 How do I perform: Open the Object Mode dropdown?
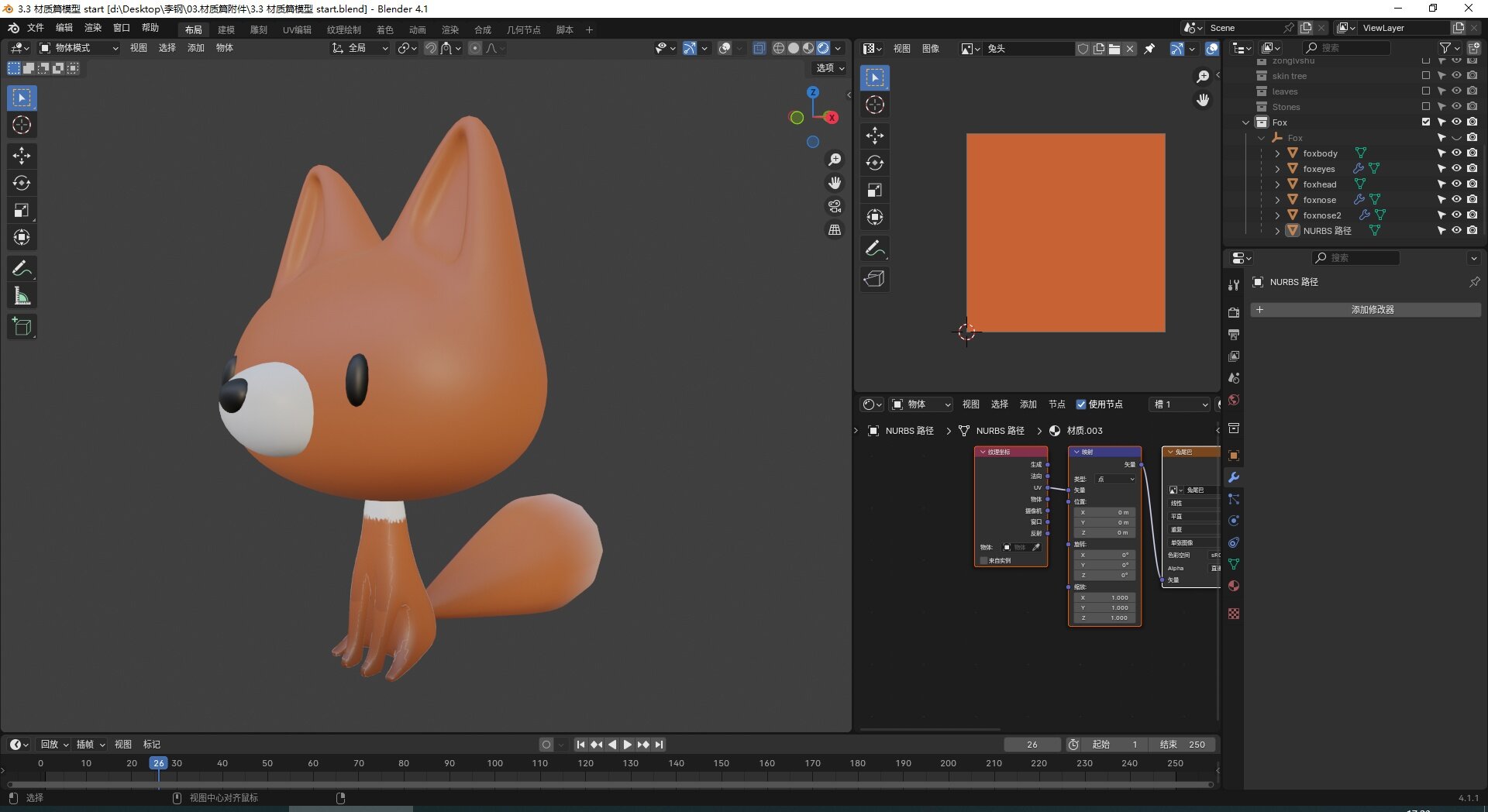click(79, 48)
